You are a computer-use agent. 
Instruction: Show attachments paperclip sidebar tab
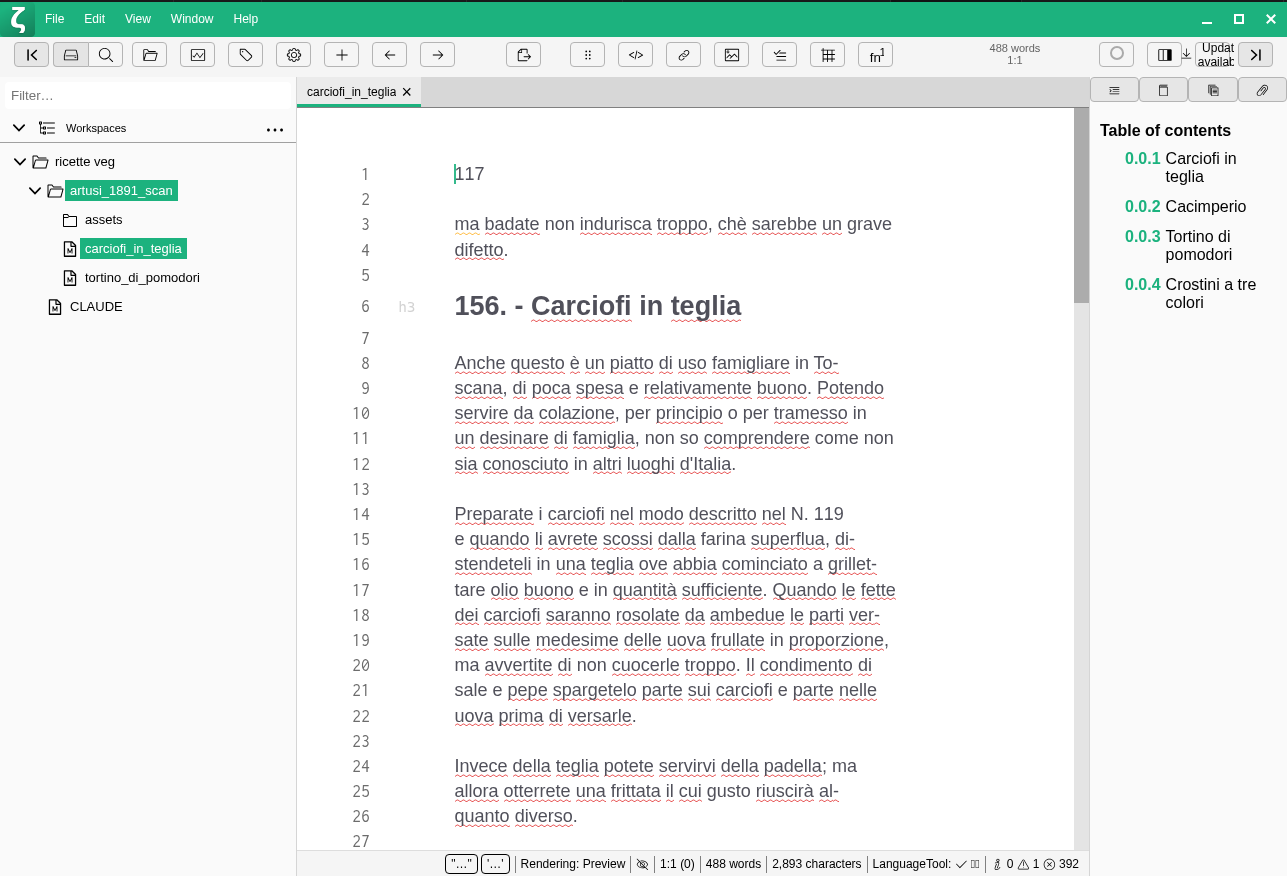click(1262, 90)
